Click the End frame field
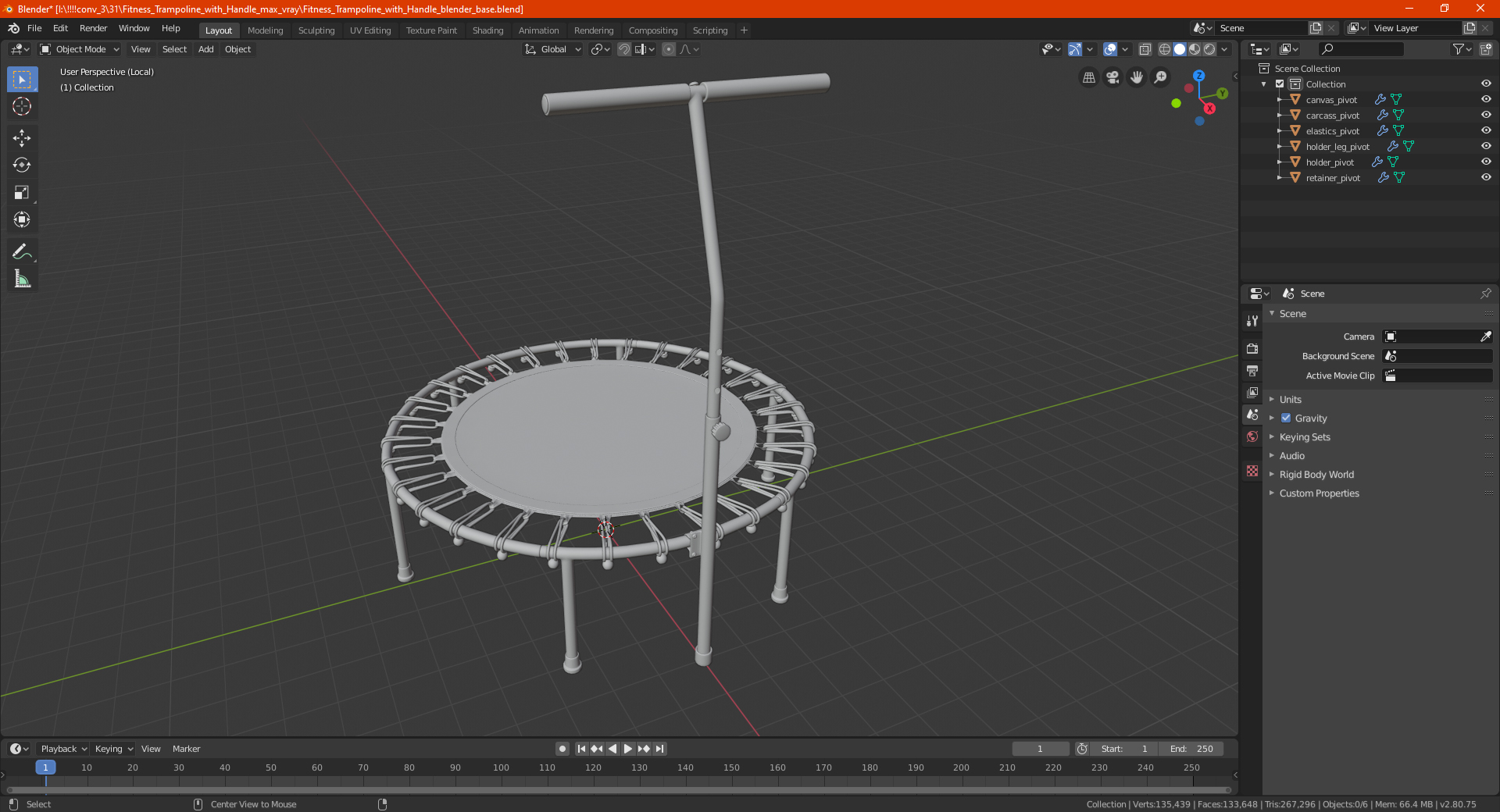The height and width of the screenshot is (812, 1500). click(x=1191, y=749)
